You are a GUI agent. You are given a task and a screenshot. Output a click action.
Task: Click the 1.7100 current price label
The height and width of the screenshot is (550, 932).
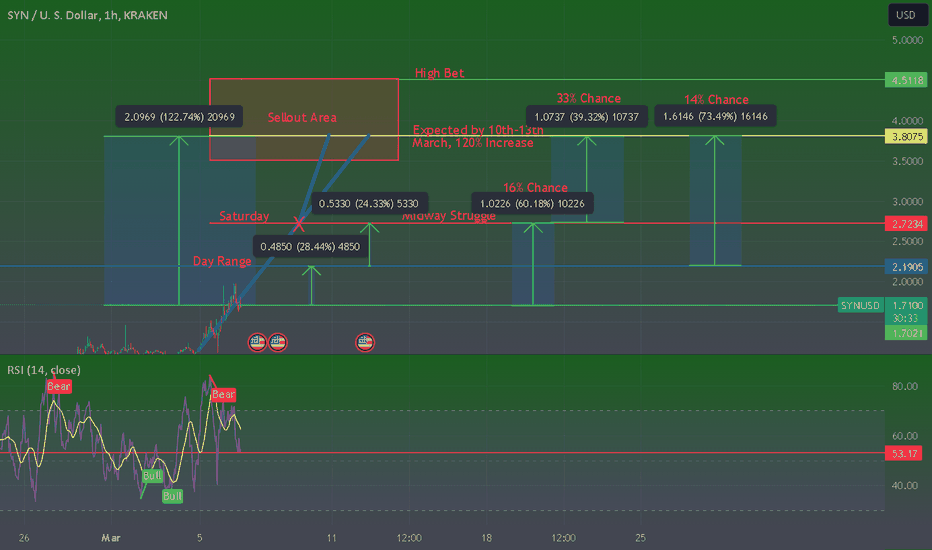(x=907, y=305)
